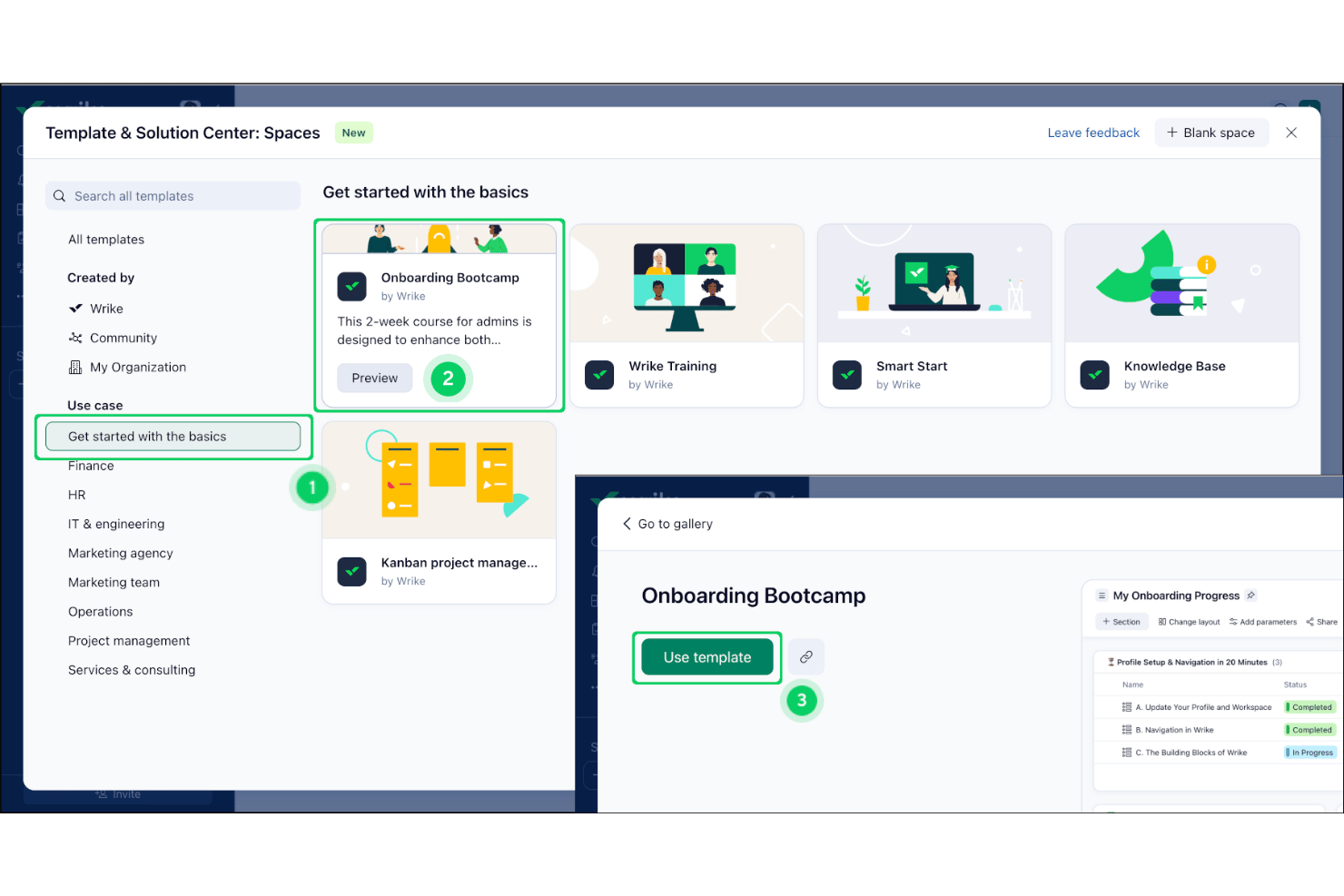
Task: Click the Knowledge Base card logo icon
Action: coord(1095,375)
